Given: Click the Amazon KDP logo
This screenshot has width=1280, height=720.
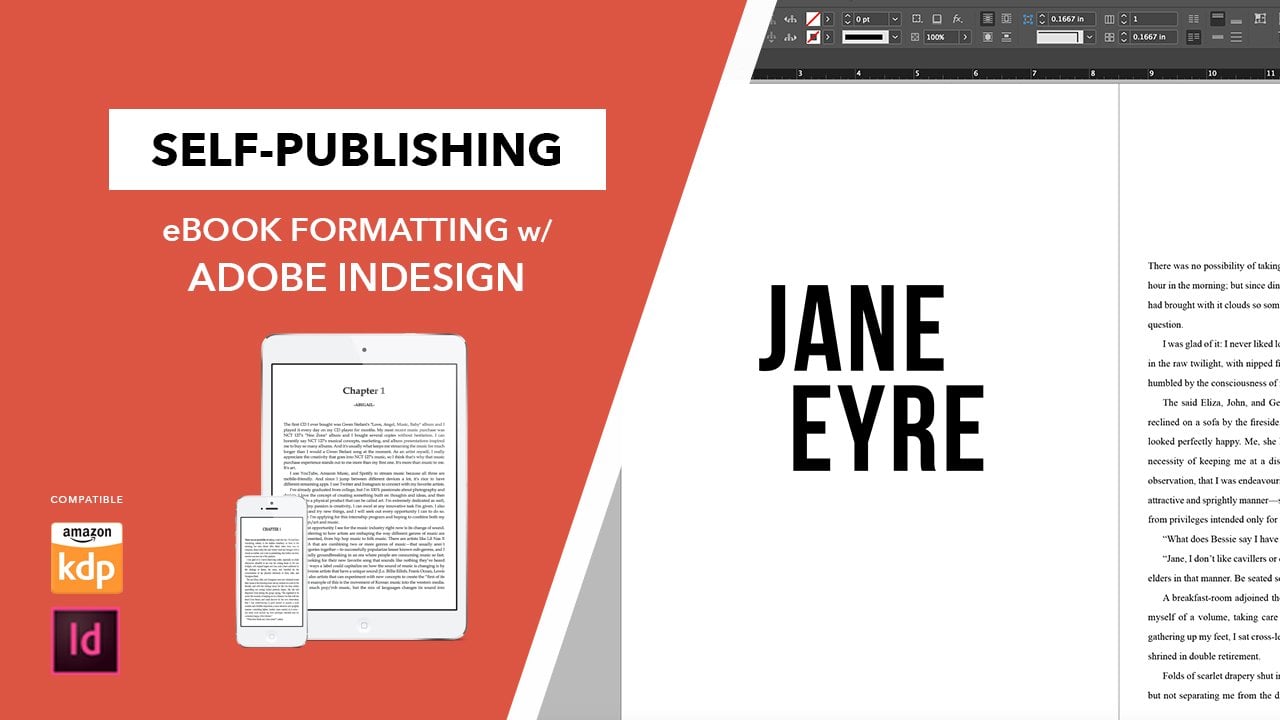Looking at the screenshot, I should pos(86,558).
